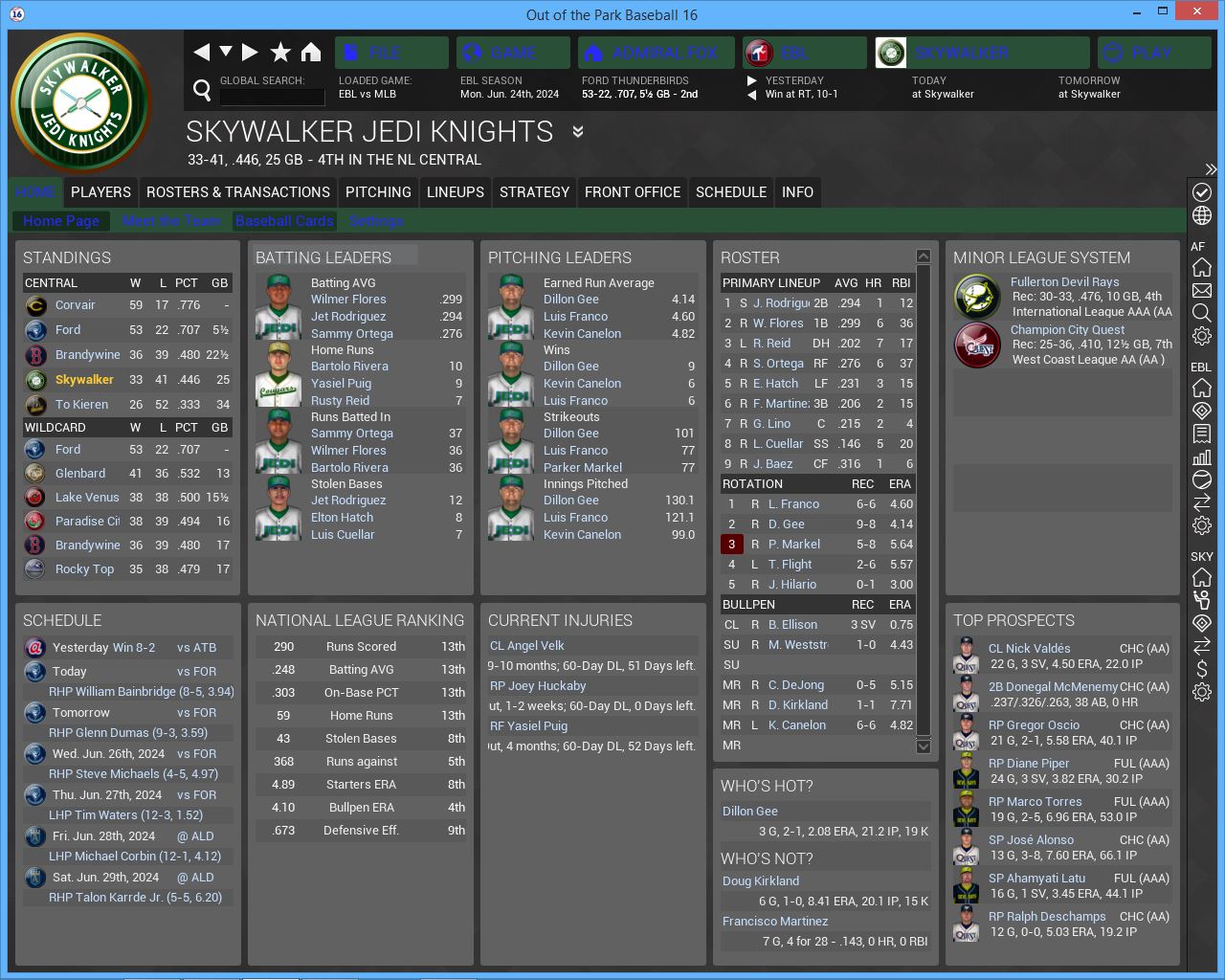This screenshot has height=980, width=1225.
Task: Open the STRATEGY tab
Action: pyautogui.click(x=534, y=192)
